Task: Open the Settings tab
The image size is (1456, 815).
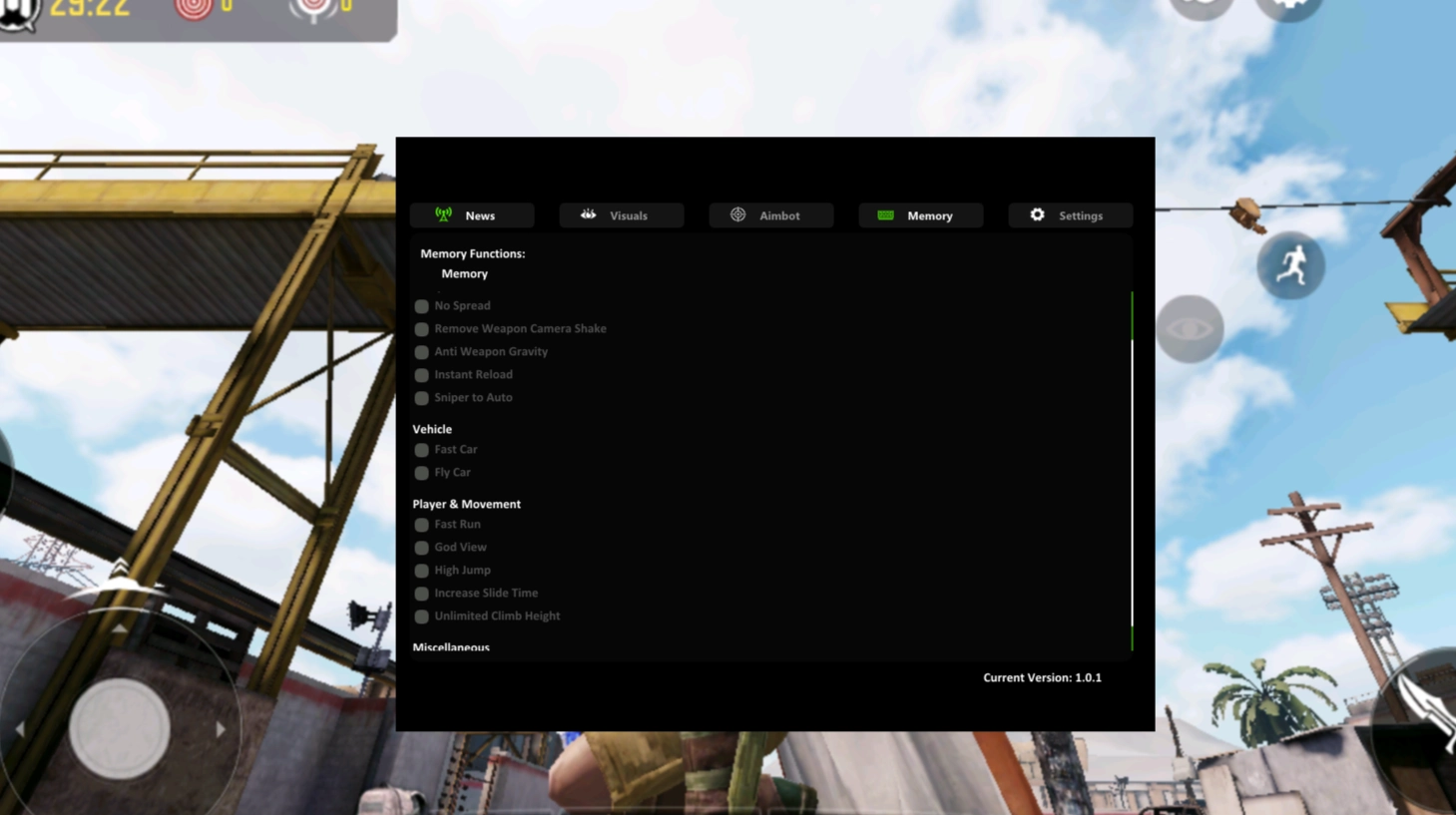Action: click(x=1071, y=215)
